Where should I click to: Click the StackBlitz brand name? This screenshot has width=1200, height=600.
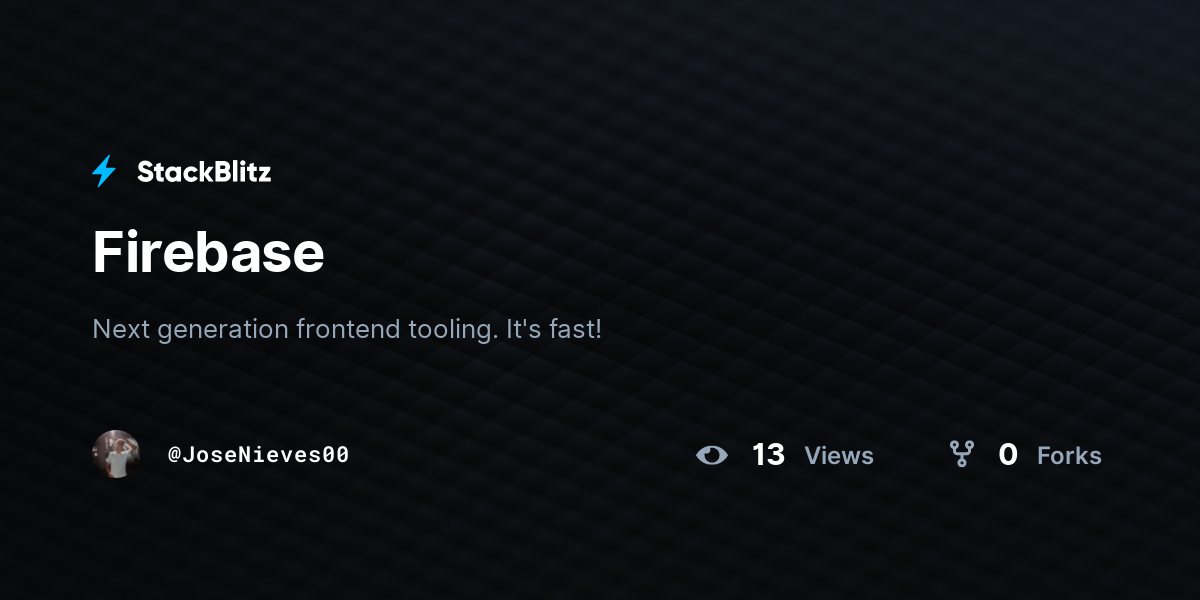[x=204, y=172]
